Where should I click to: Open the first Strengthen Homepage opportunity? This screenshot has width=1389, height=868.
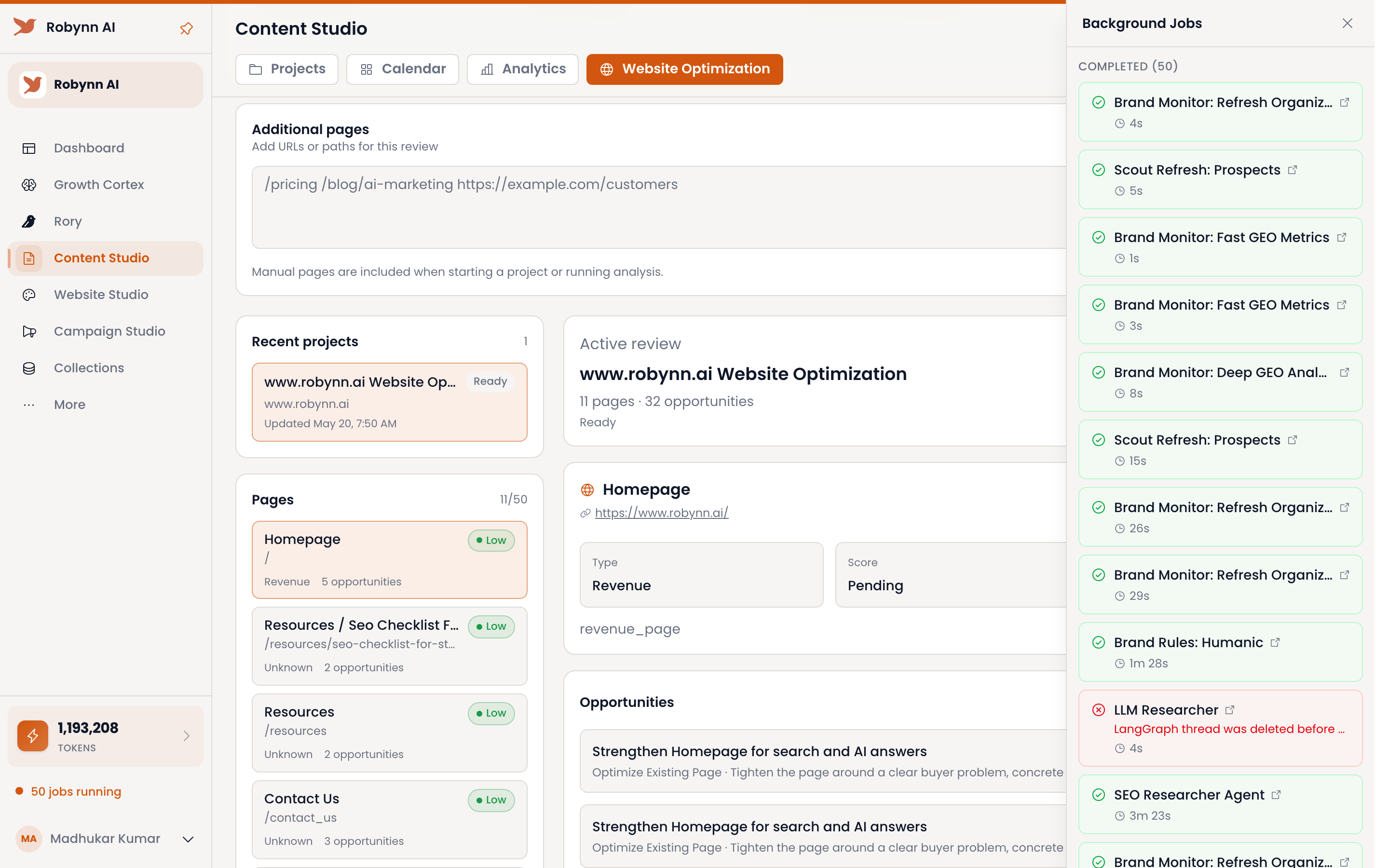(x=822, y=761)
